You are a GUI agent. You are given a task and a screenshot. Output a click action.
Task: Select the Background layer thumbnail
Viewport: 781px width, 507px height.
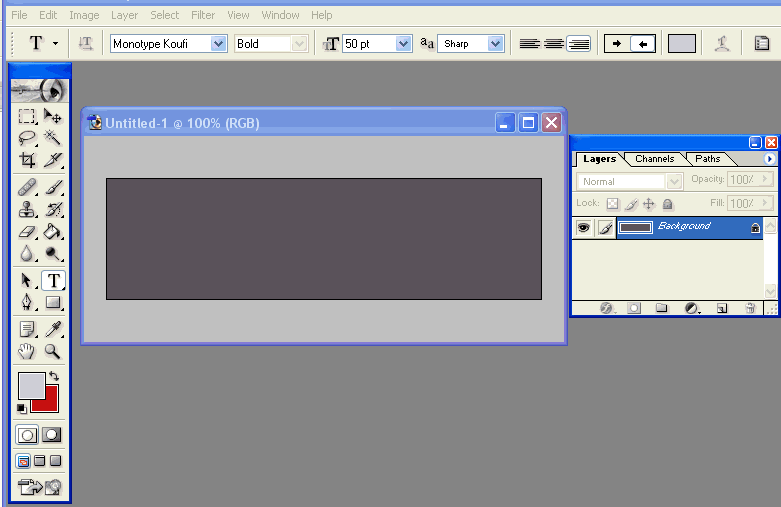pyautogui.click(x=635, y=227)
